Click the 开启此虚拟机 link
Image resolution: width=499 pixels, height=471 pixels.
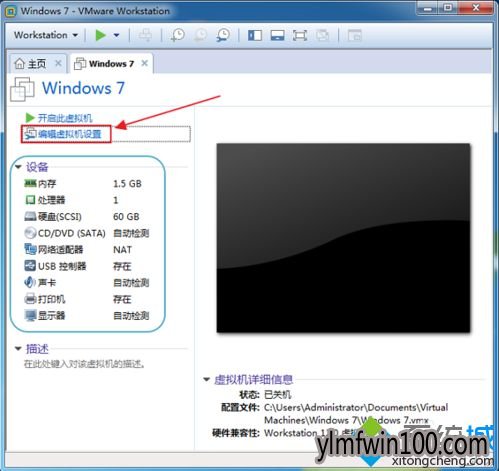click(x=65, y=118)
